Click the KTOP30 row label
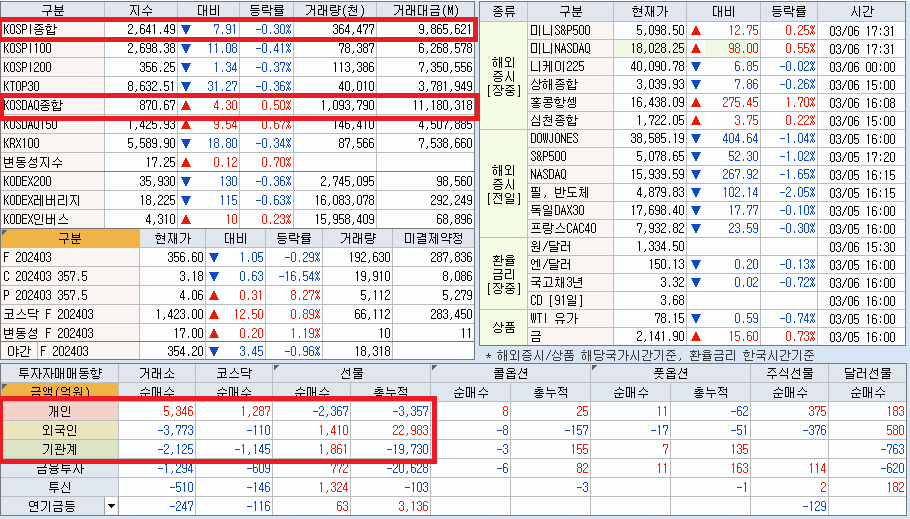 point(21,86)
